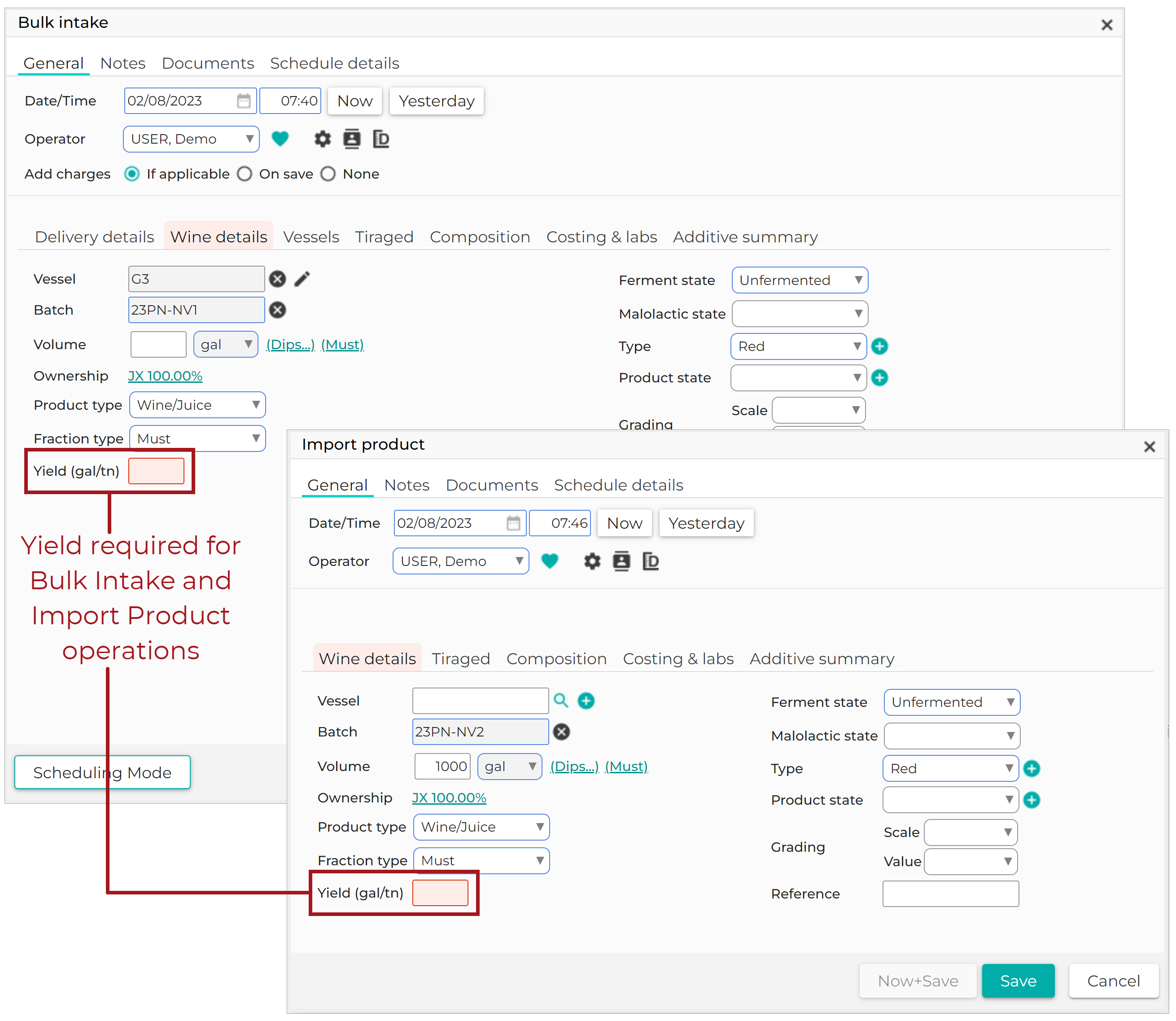Switch to Schedule details tab in Bulk intake
Screen dimensions: 1176x1021
pyautogui.click(x=334, y=63)
